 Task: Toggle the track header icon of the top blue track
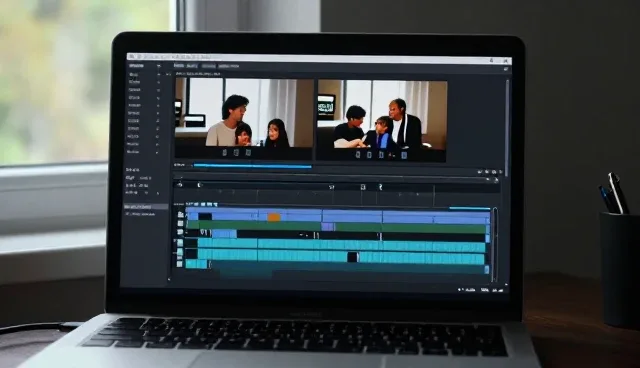(180, 215)
